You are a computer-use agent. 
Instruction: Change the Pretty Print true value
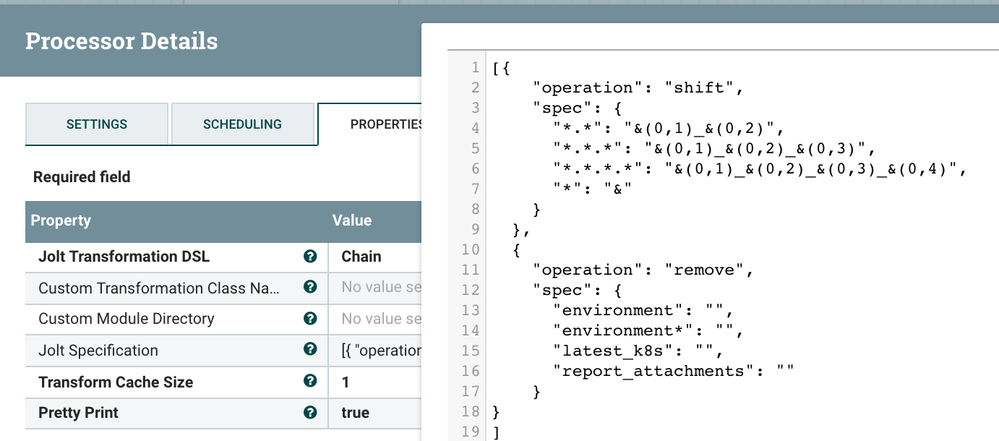pyautogui.click(x=355, y=413)
